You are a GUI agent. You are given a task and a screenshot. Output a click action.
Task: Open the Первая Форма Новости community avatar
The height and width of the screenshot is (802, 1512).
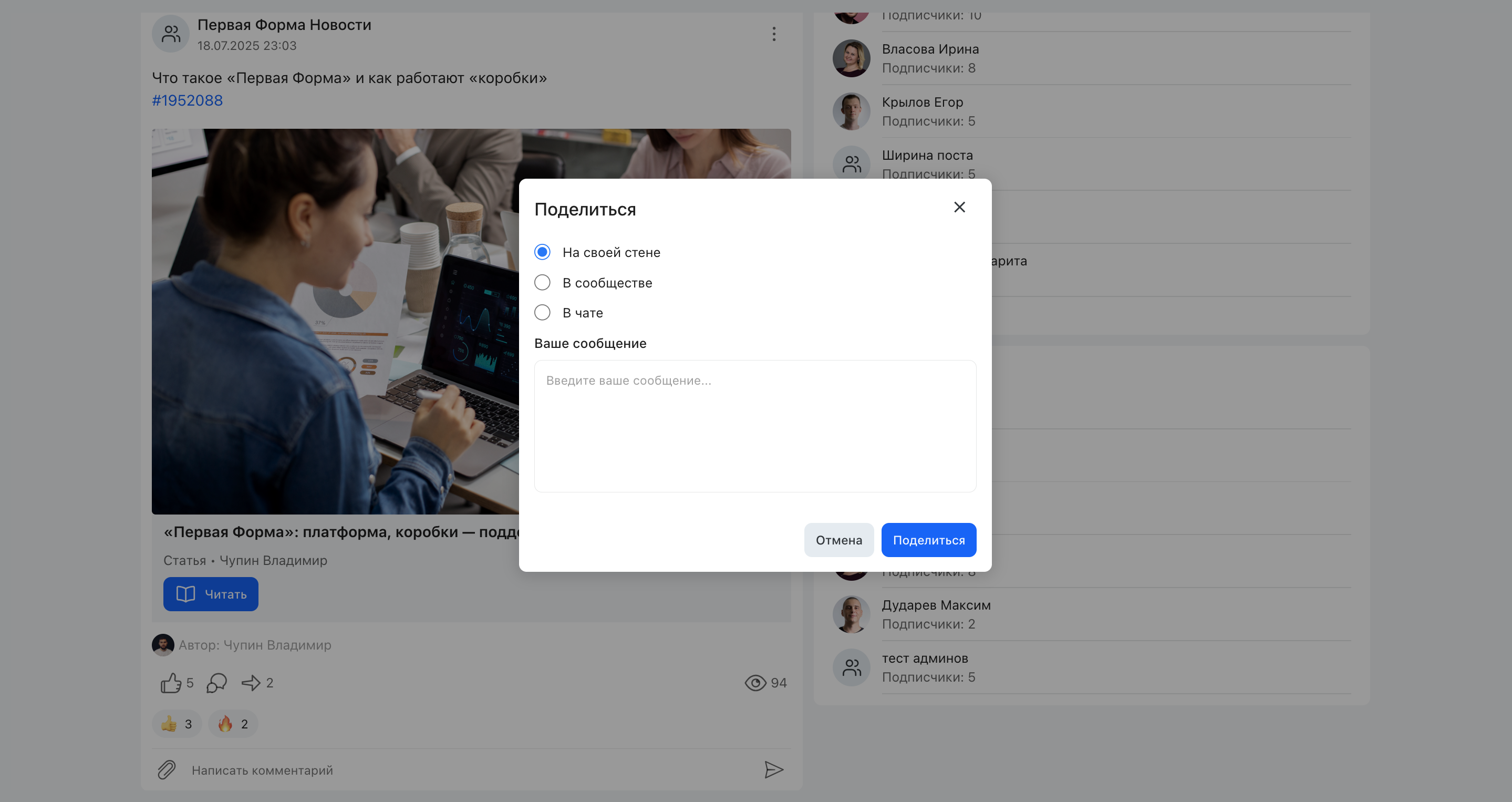point(171,34)
